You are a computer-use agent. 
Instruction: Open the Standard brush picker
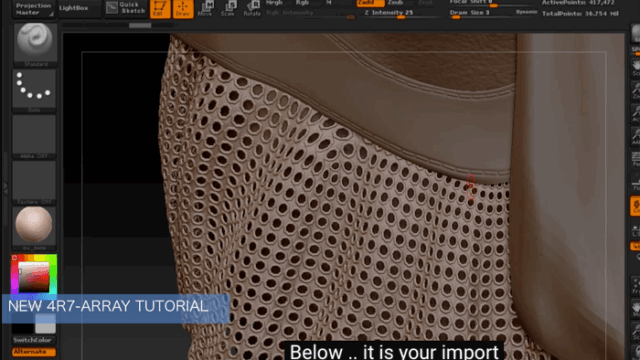point(36,44)
